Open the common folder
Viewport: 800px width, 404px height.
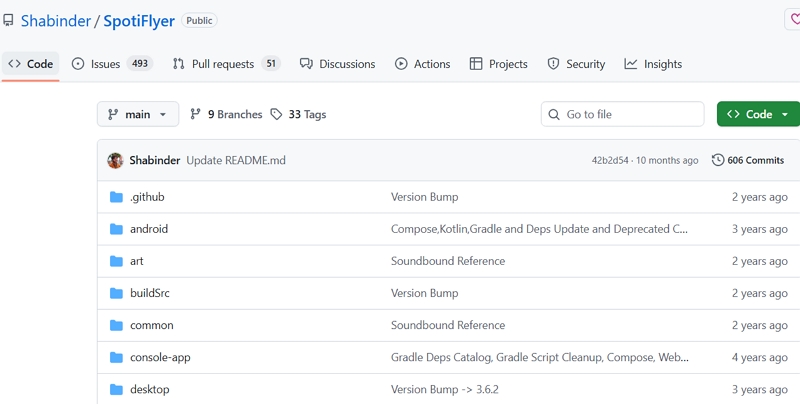152,325
